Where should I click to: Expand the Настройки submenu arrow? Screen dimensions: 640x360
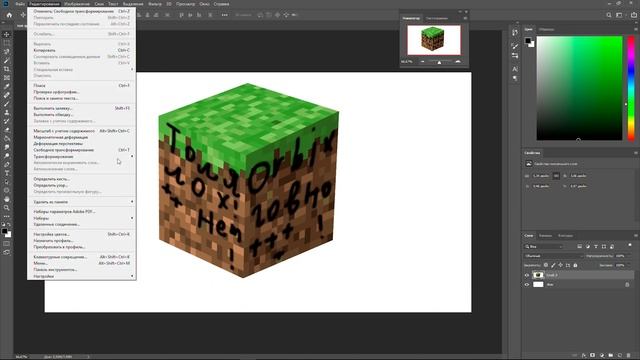(x=132, y=276)
